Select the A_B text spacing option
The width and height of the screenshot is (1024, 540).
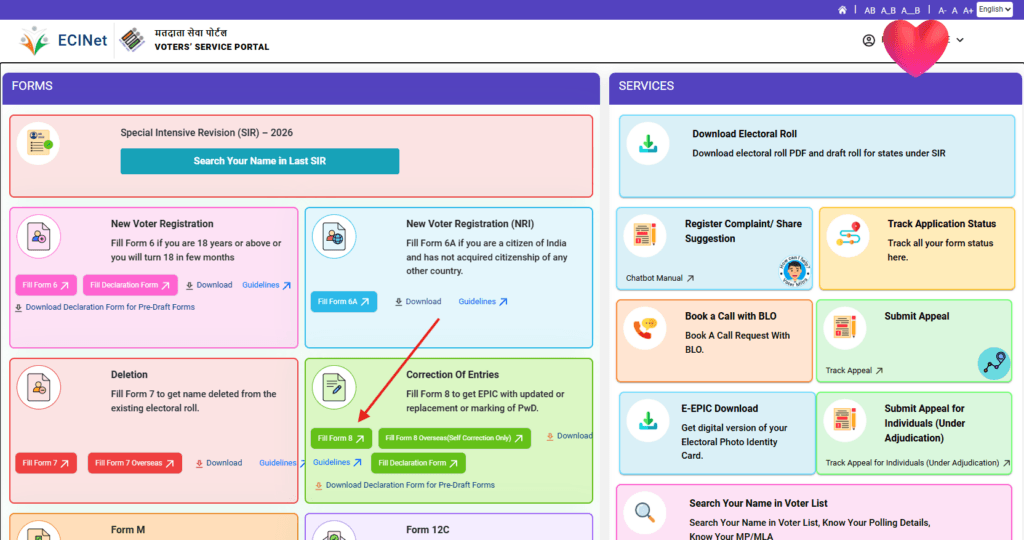888,10
